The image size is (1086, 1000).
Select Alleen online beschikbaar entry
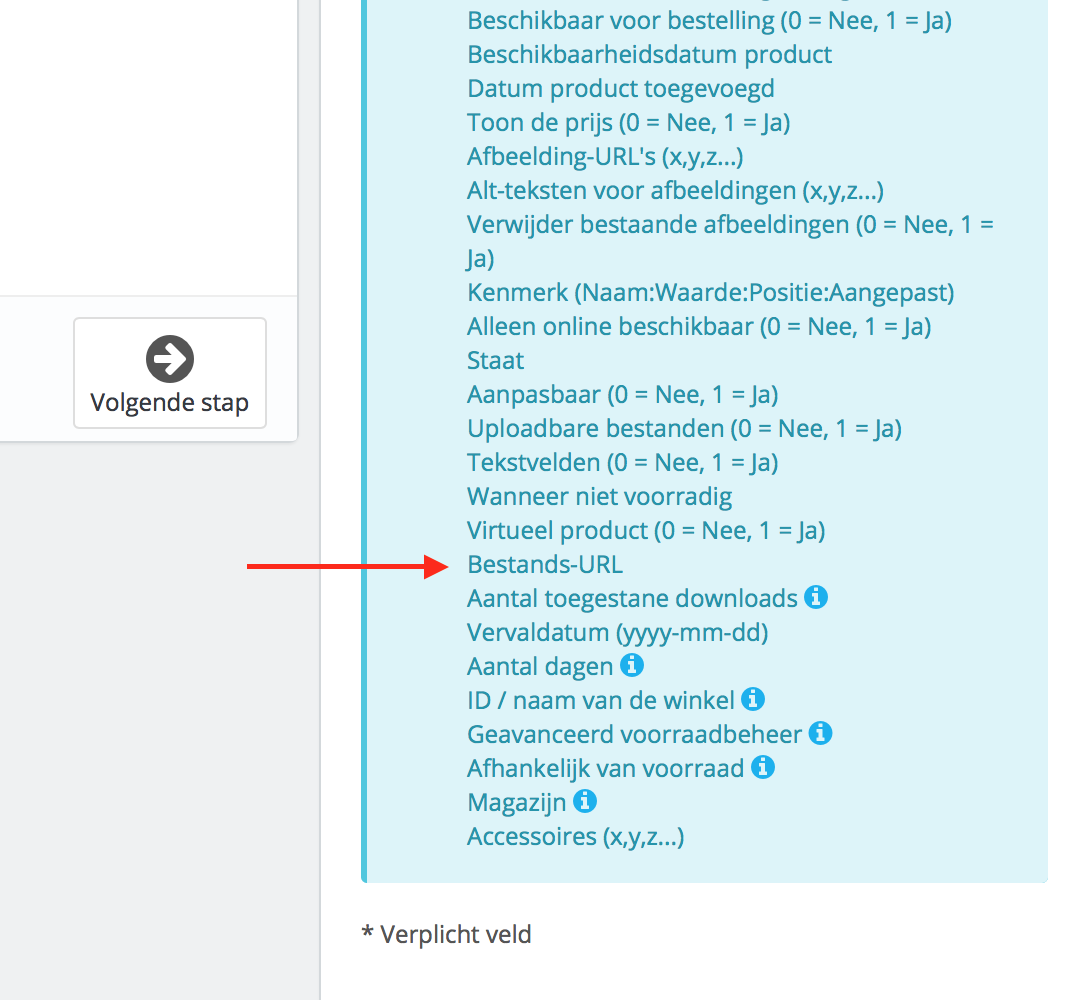tap(699, 326)
